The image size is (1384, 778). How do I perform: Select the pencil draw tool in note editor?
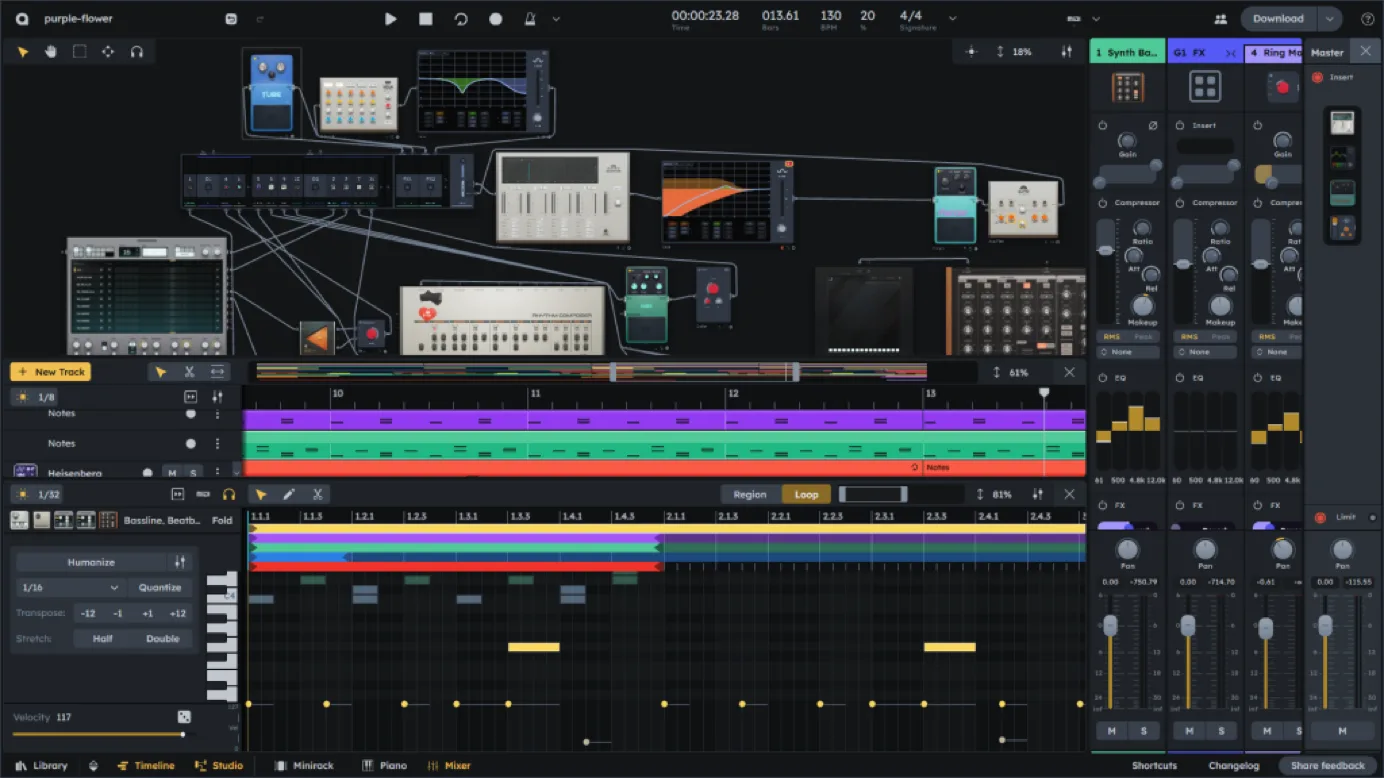tap(289, 494)
